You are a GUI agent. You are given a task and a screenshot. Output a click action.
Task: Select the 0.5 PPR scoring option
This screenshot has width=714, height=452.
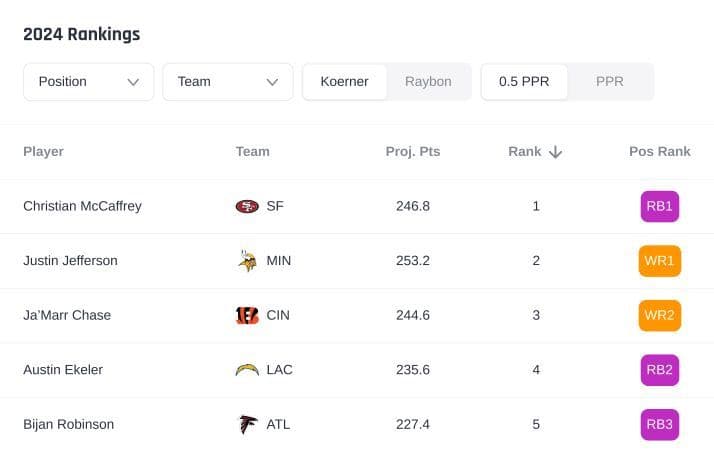click(525, 82)
